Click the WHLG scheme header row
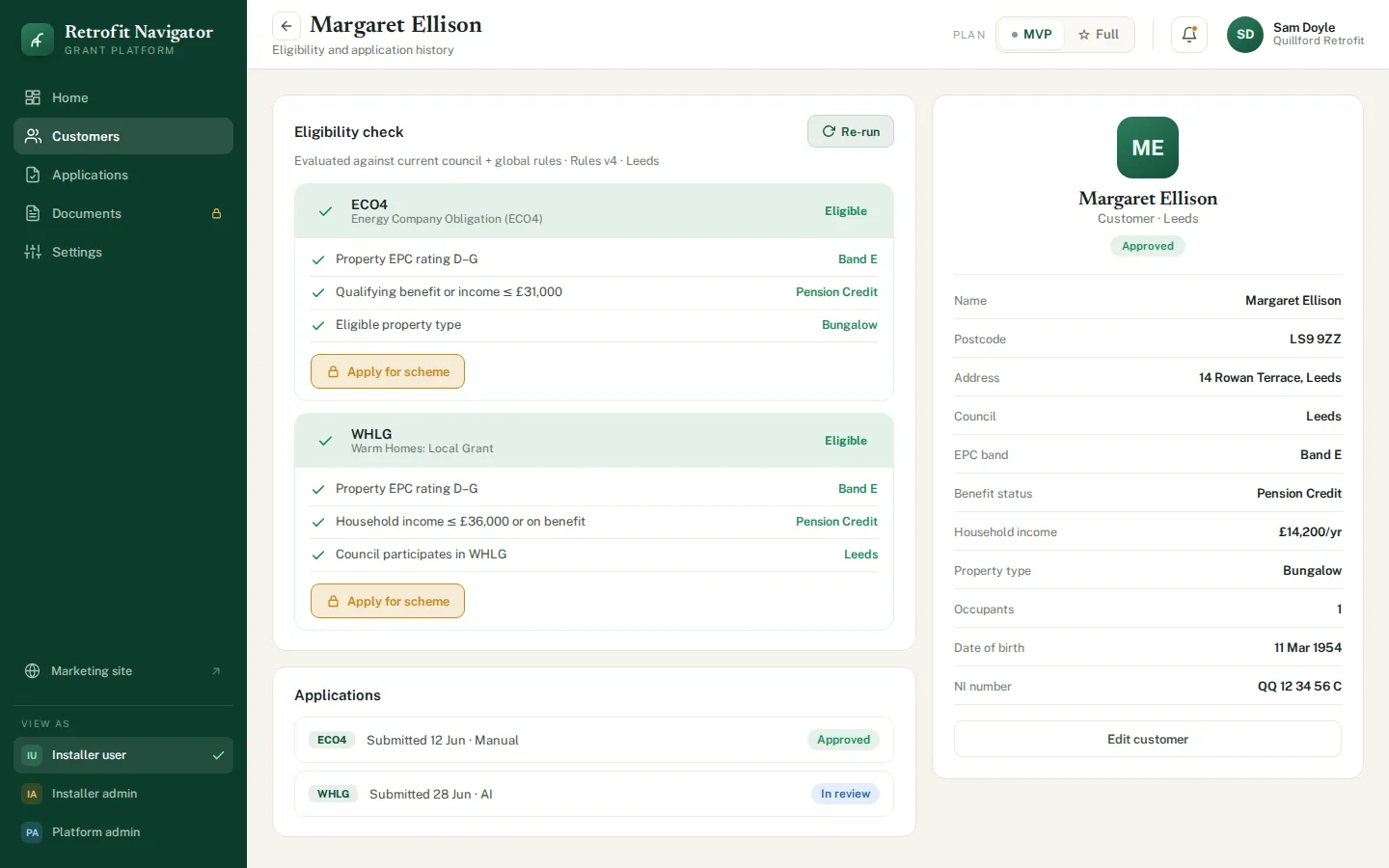The height and width of the screenshot is (868, 1389). click(594, 441)
